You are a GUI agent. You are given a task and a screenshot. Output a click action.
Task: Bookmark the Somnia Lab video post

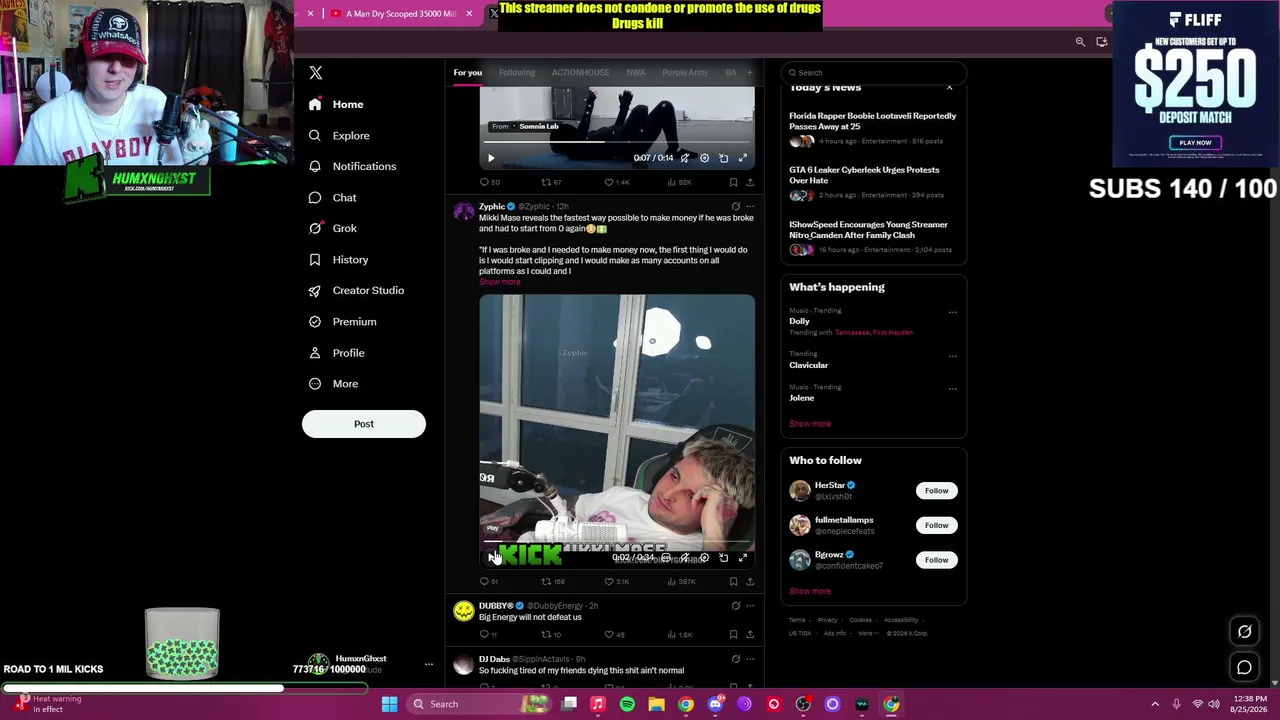(x=733, y=182)
